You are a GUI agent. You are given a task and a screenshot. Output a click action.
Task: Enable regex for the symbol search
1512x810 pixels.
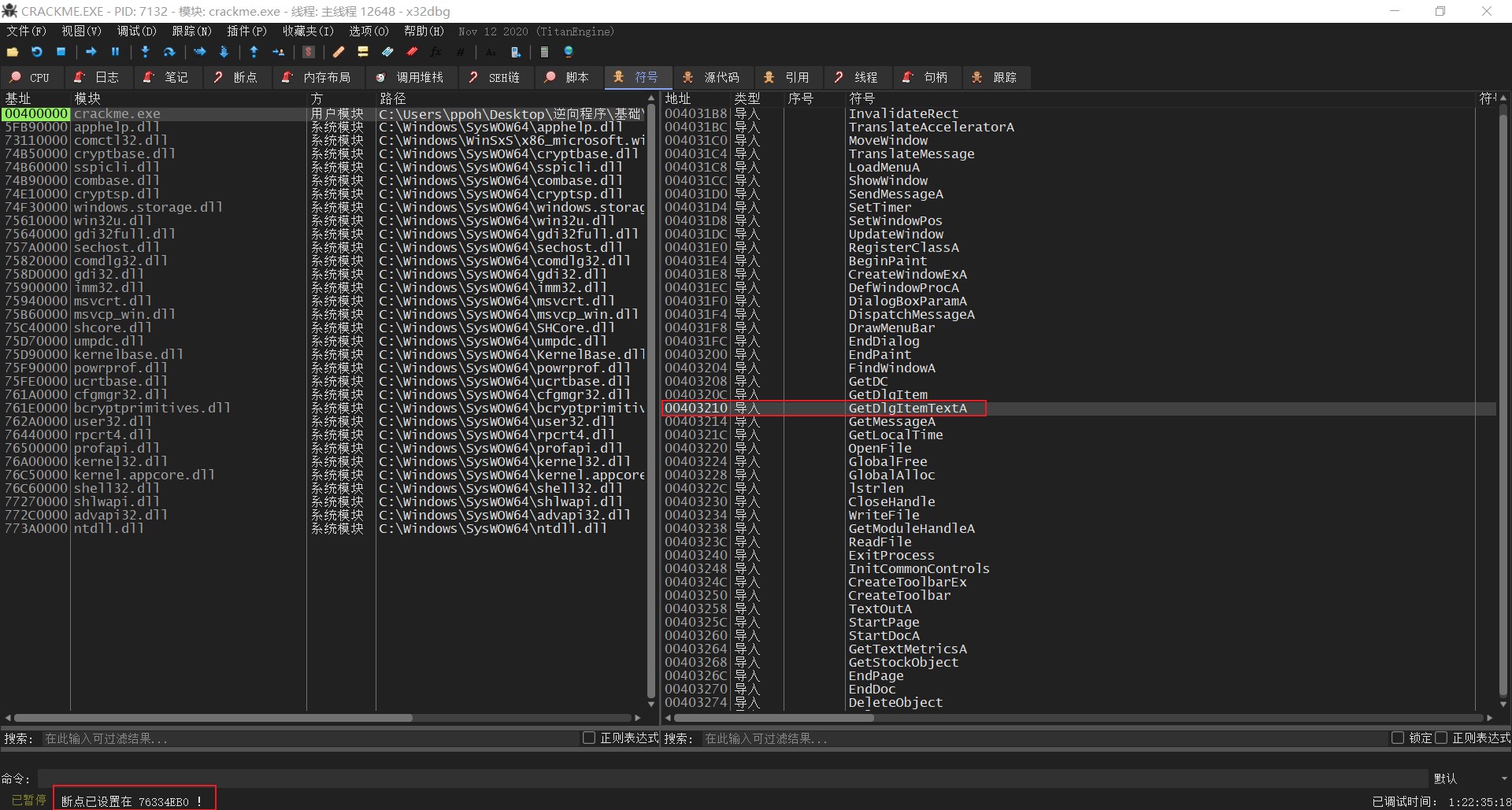click(1442, 738)
